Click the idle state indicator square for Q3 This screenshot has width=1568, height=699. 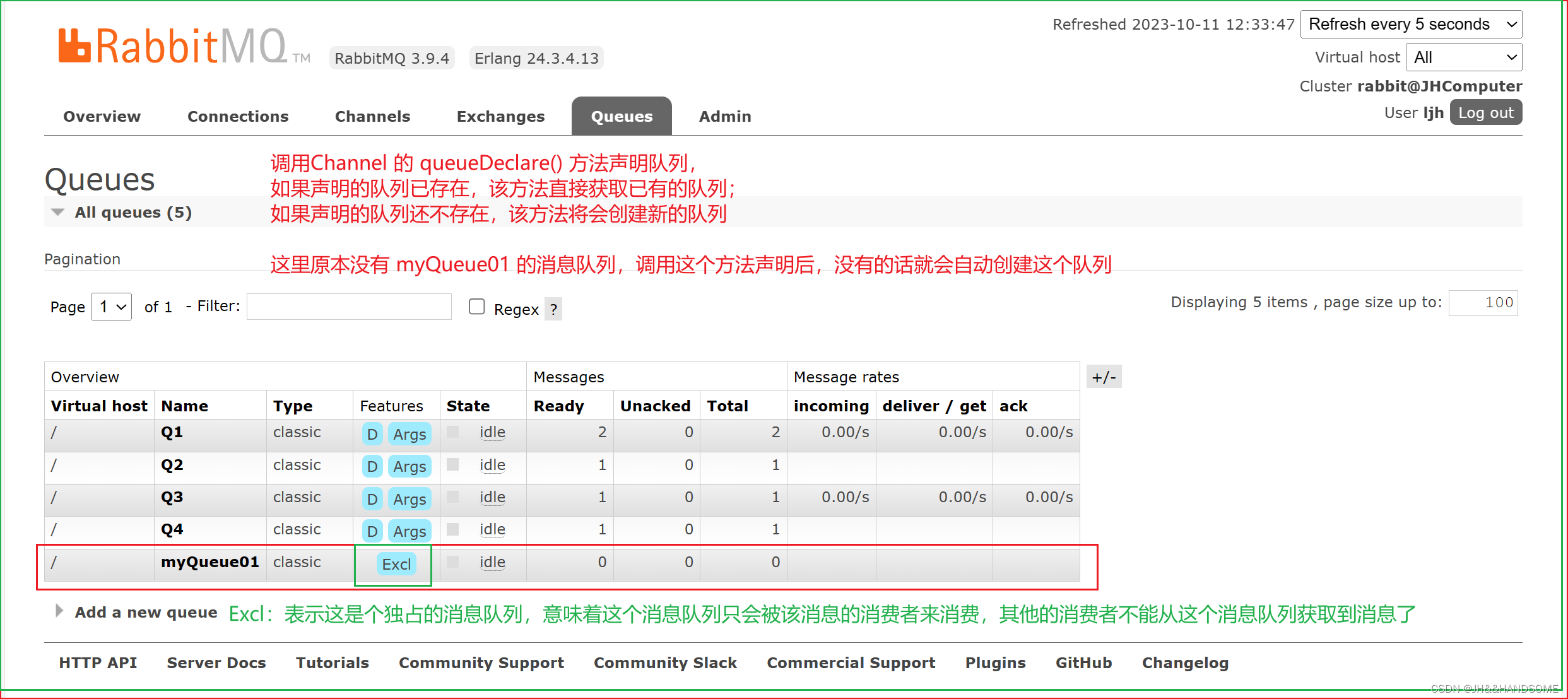(452, 497)
